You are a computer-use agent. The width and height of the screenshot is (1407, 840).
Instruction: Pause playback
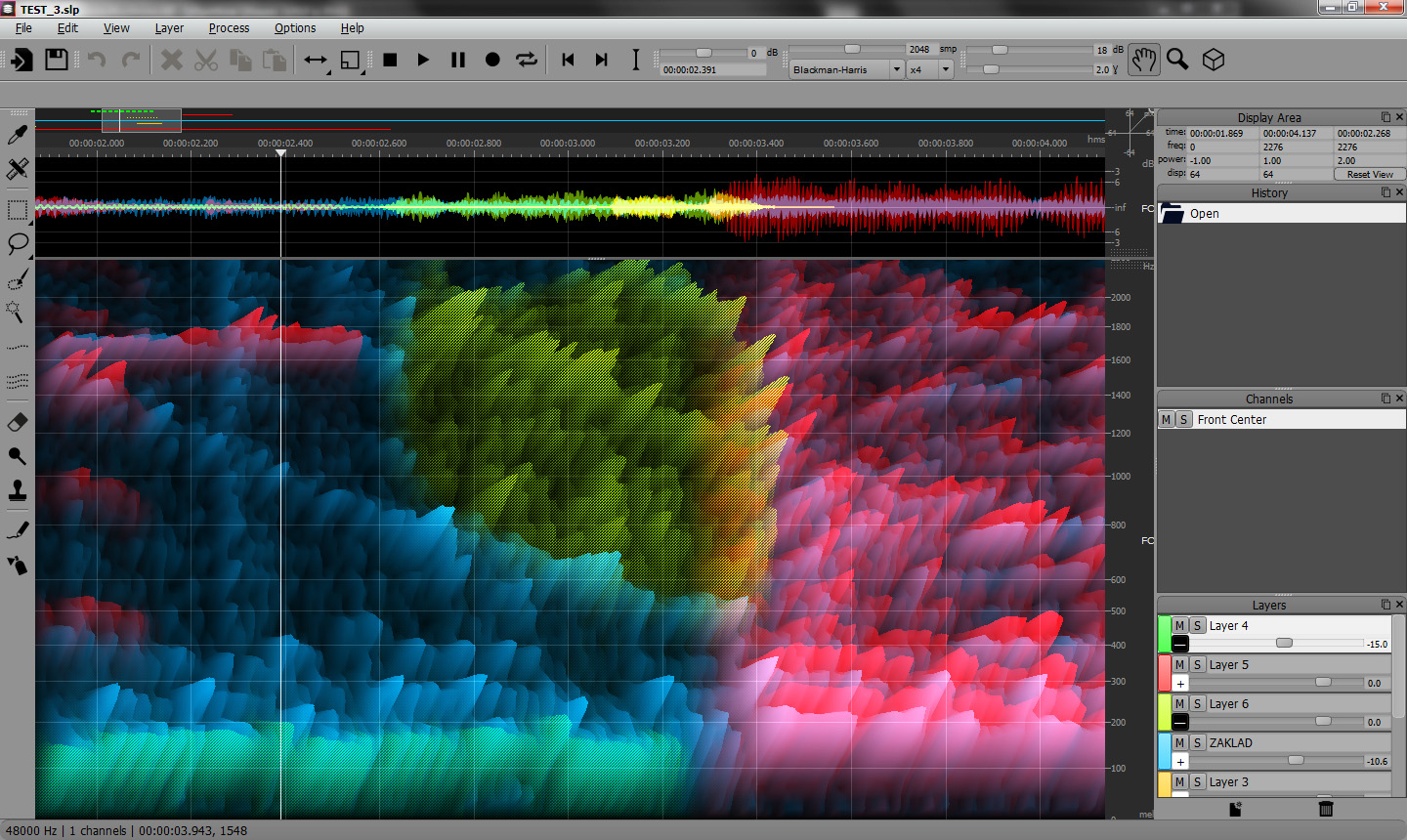[458, 60]
